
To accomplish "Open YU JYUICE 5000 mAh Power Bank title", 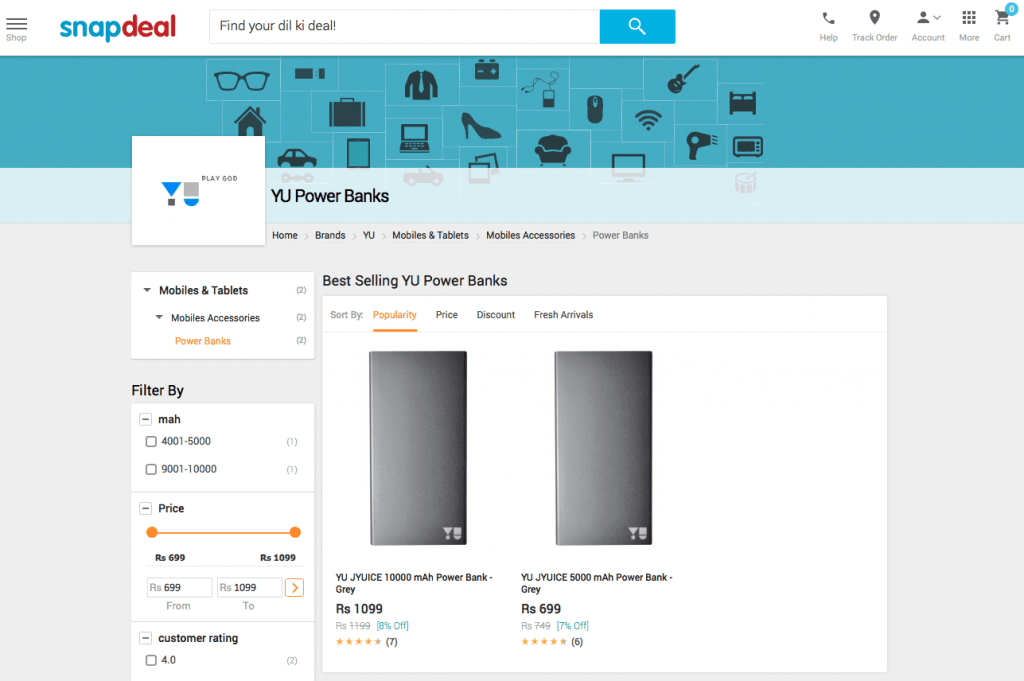I will pyautogui.click(x=597, y=583).
